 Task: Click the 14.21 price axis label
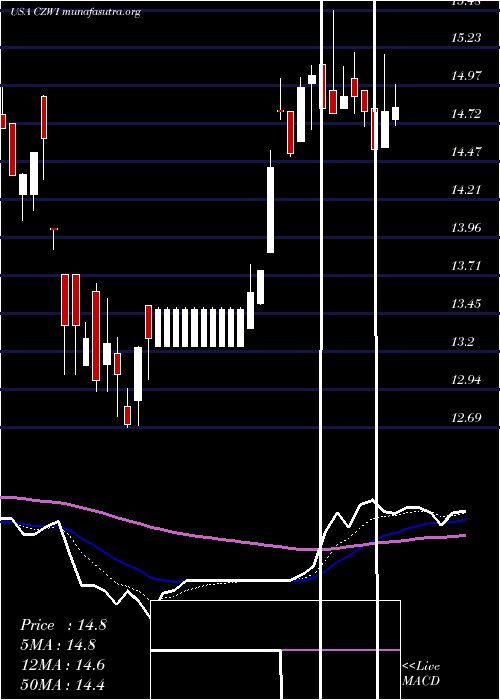point(466,190)
